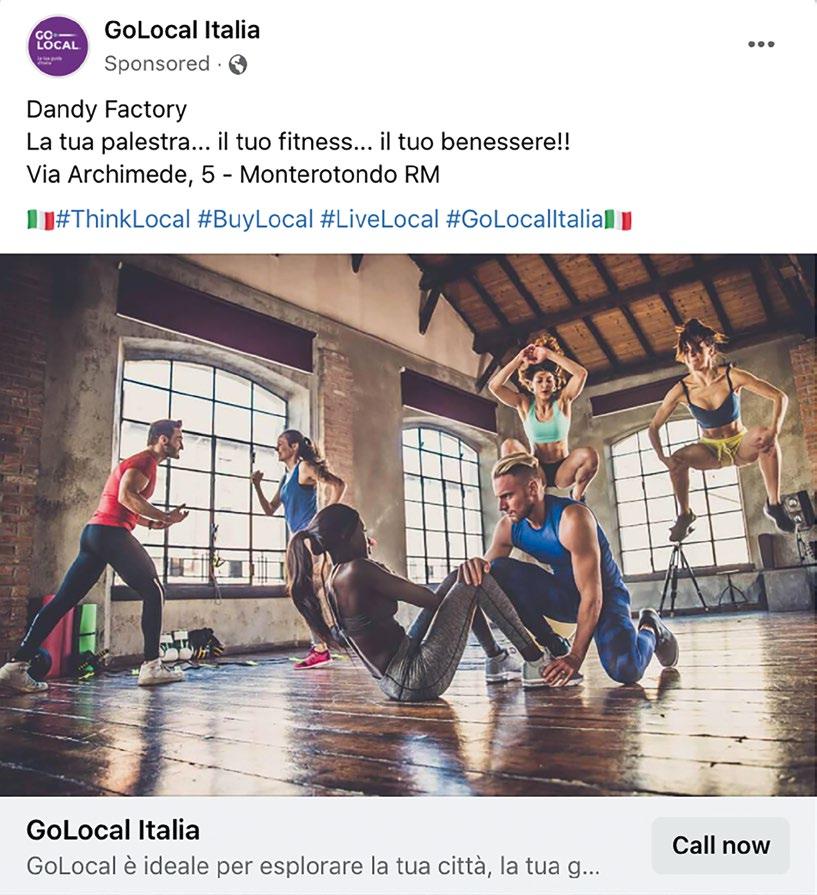Open the #GoLocalItalia hashtag
Image resolution: width=817 pixels, height=895 pixels.
tap(524, 219)
